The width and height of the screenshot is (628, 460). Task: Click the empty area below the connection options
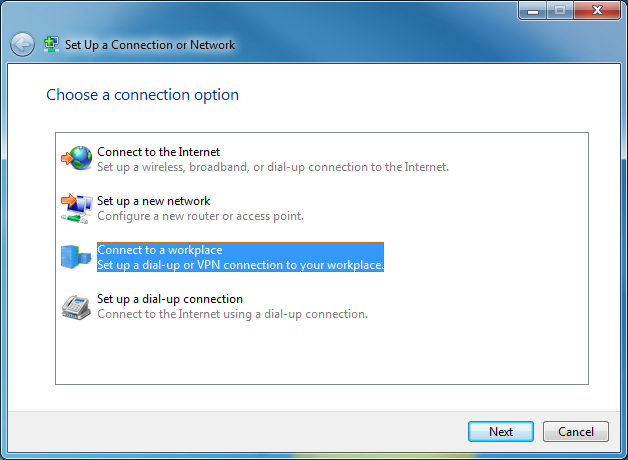322,352
